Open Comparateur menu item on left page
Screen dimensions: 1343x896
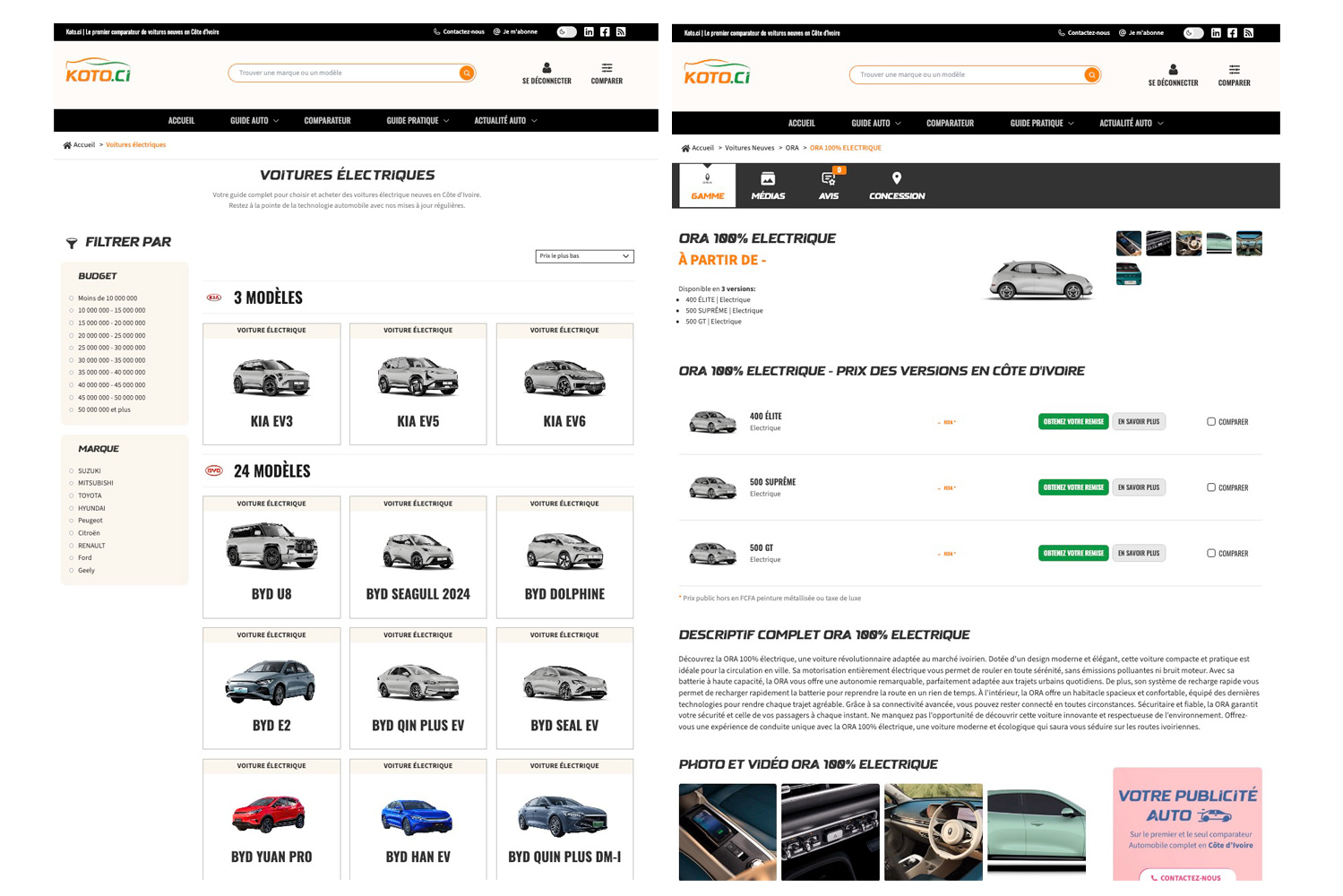(327, 120)
